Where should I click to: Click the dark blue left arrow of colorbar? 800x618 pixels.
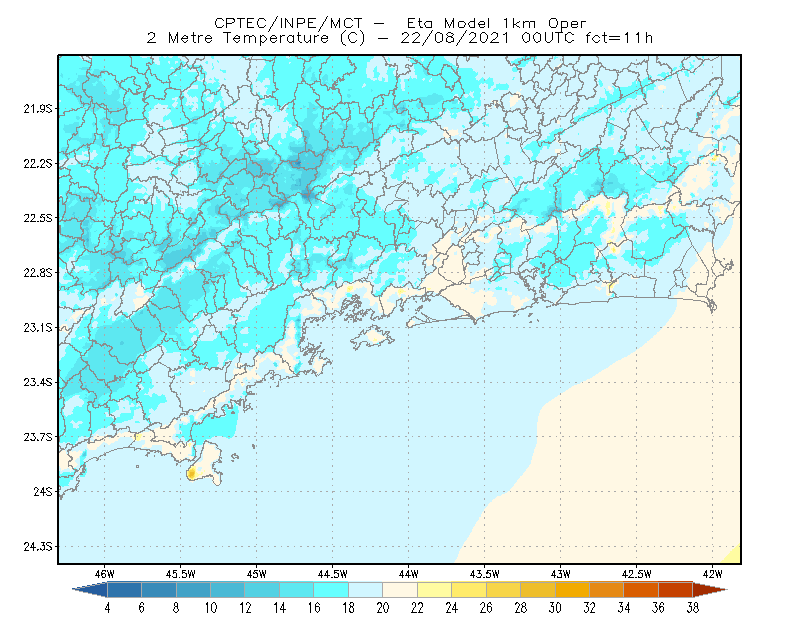click(x=91, y=590)
